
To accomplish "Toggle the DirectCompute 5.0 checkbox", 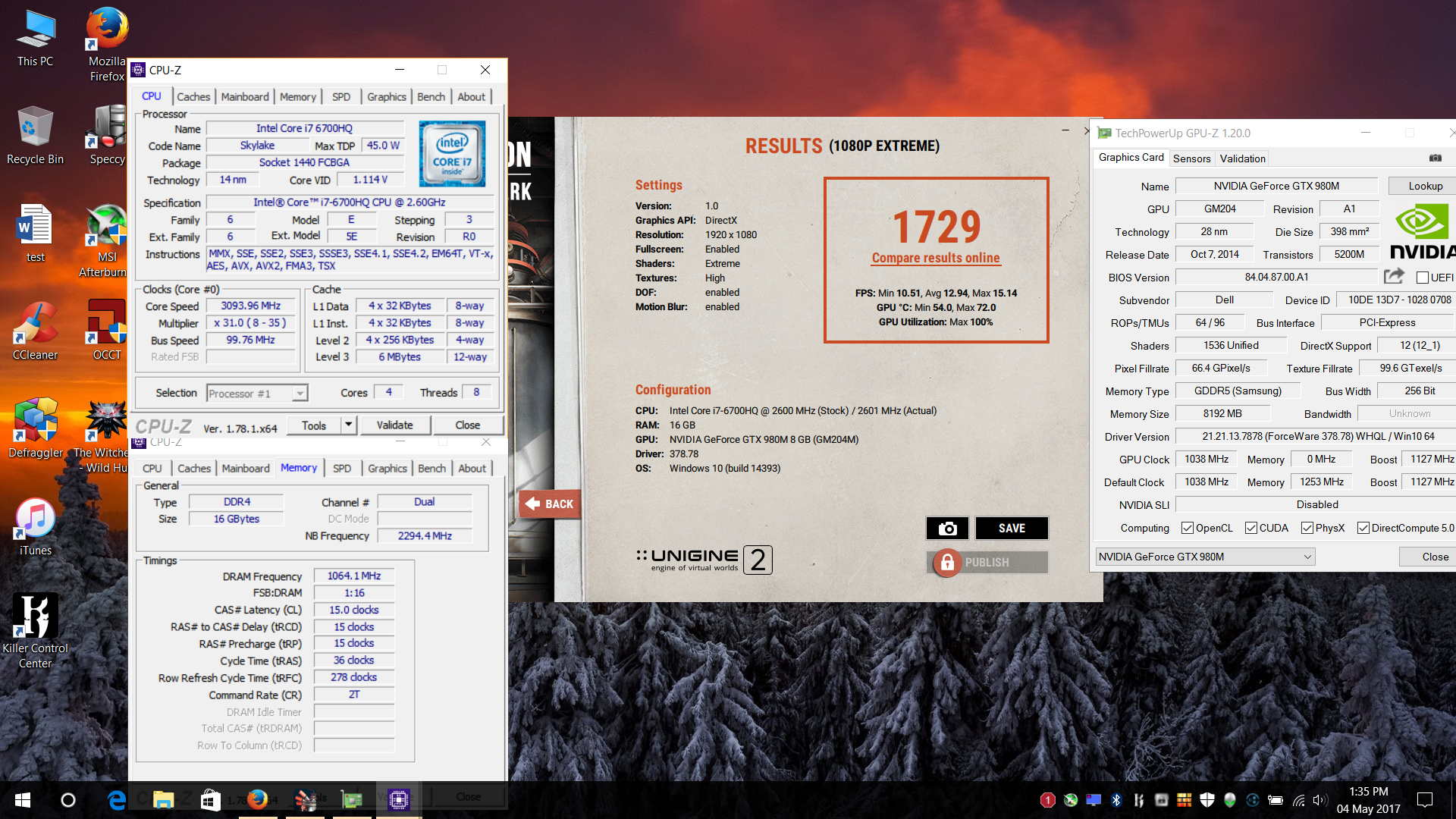I will (x=1363, y=528).
